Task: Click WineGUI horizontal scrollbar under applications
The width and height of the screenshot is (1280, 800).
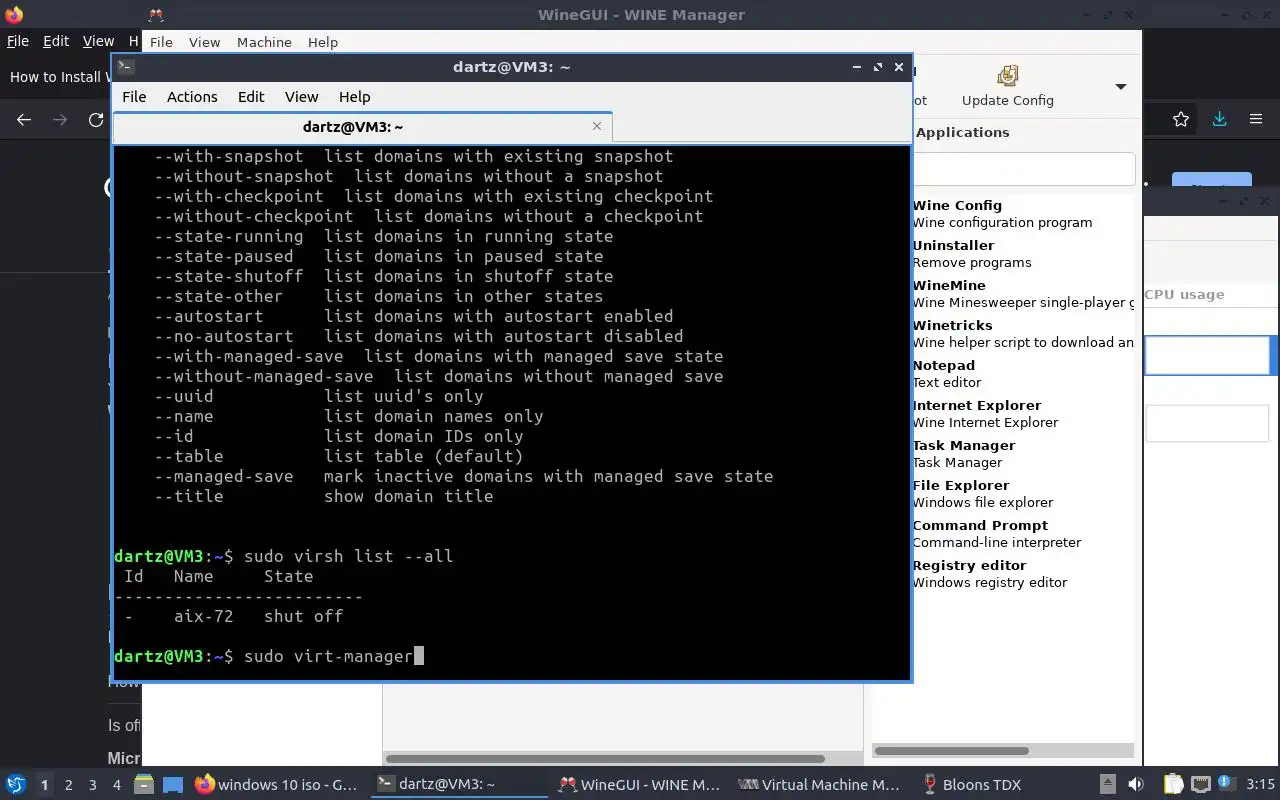Action: (951, 750)
